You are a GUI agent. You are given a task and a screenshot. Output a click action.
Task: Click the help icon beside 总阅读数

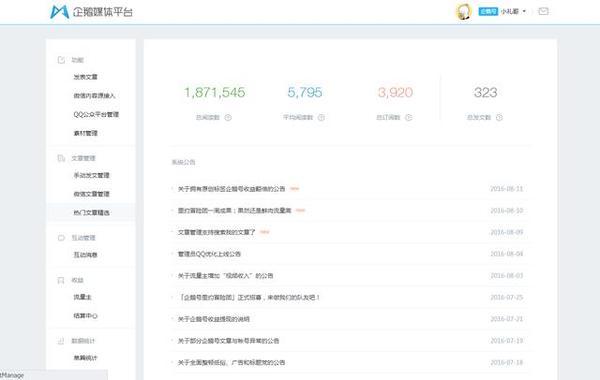pos(228,117)
